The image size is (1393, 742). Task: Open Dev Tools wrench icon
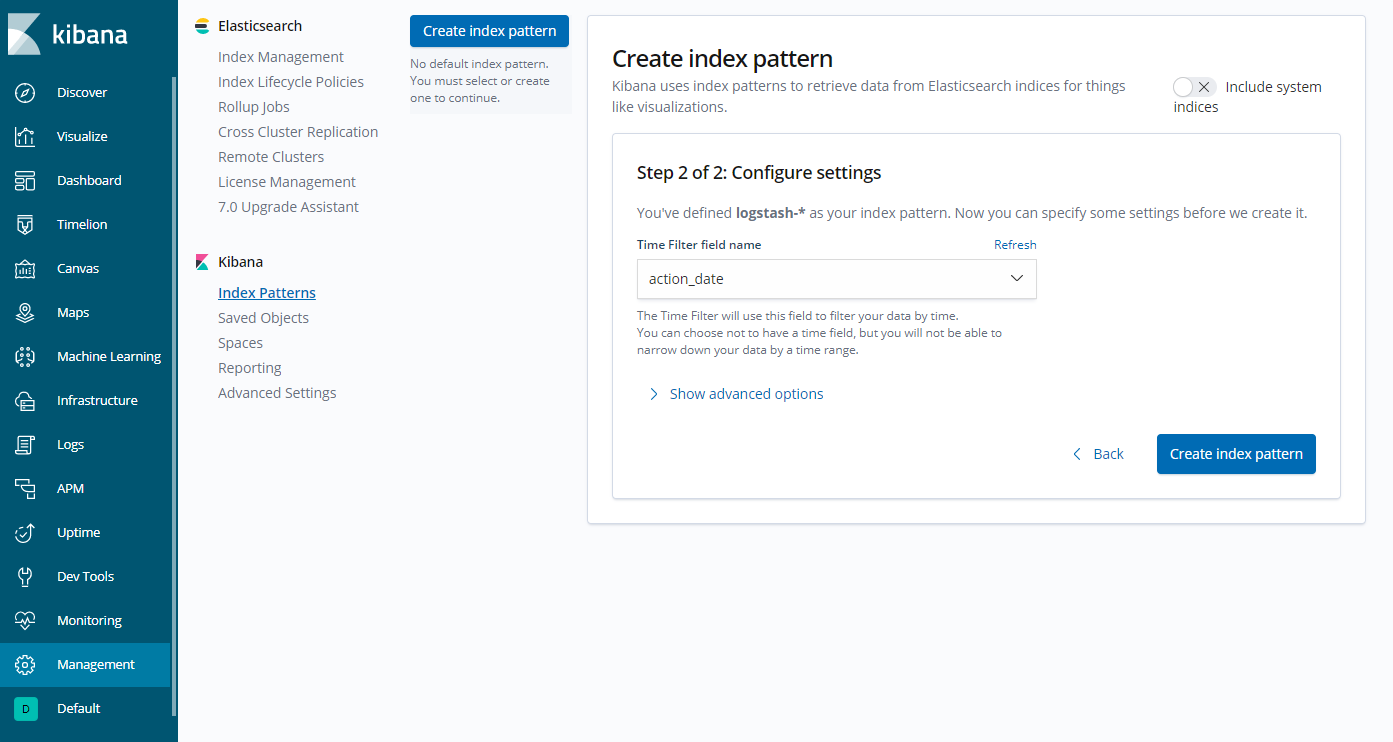tap(26, 576)
